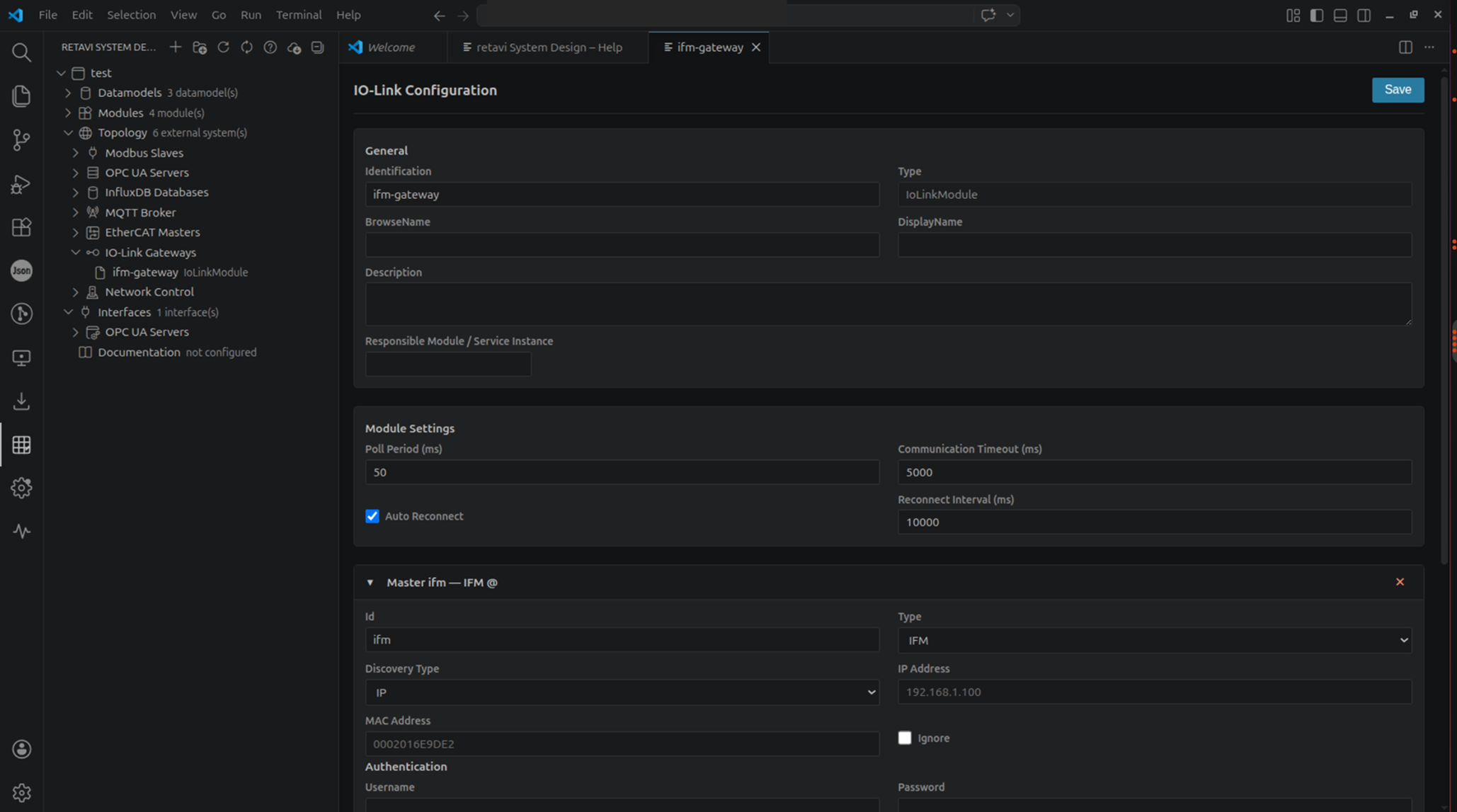
Task: Click the Communication Timeout field
Action: [1155, 472]
